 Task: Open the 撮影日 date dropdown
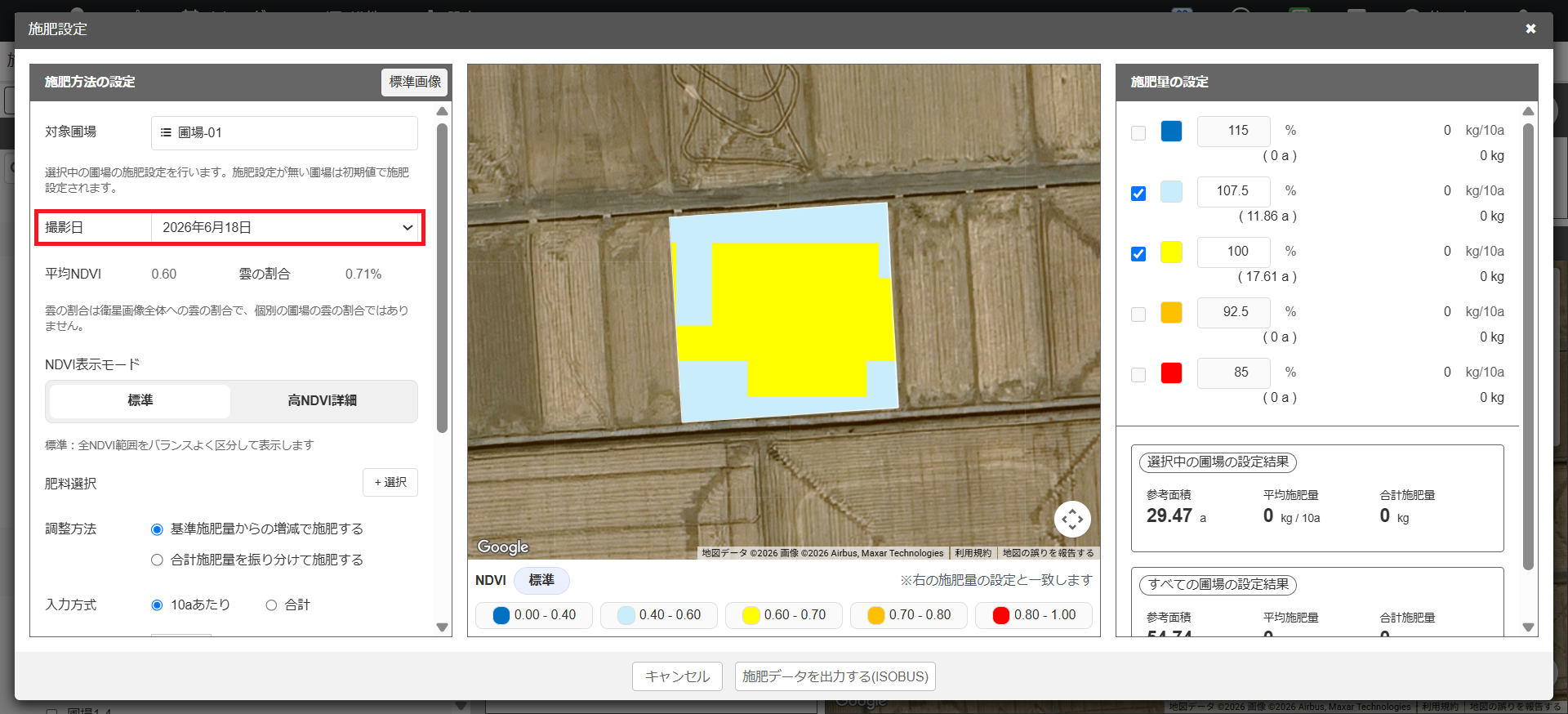click(285, 227)
